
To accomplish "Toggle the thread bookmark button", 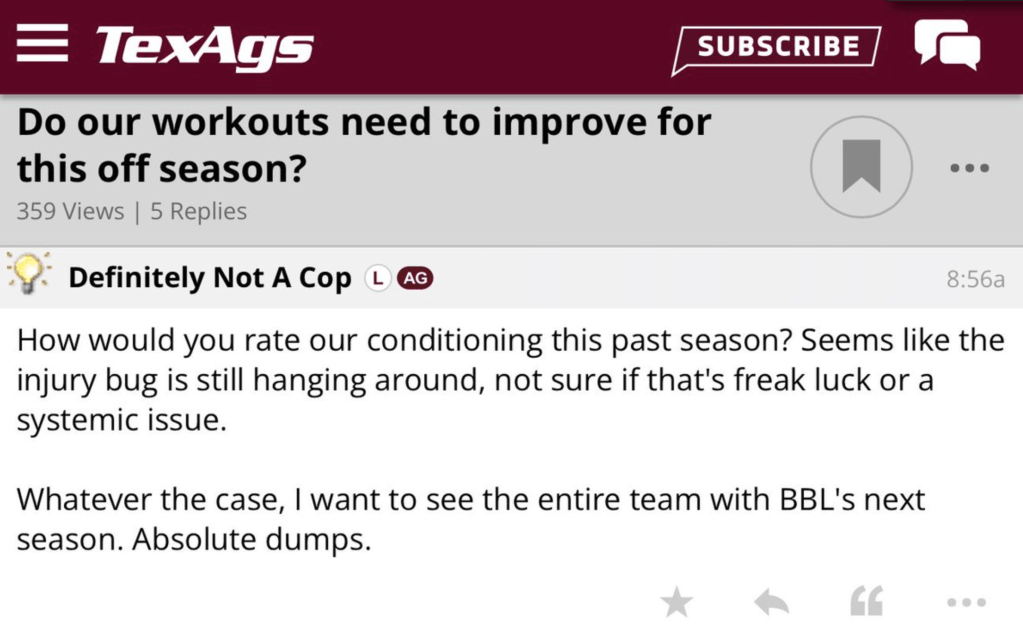I will (861, 167).
